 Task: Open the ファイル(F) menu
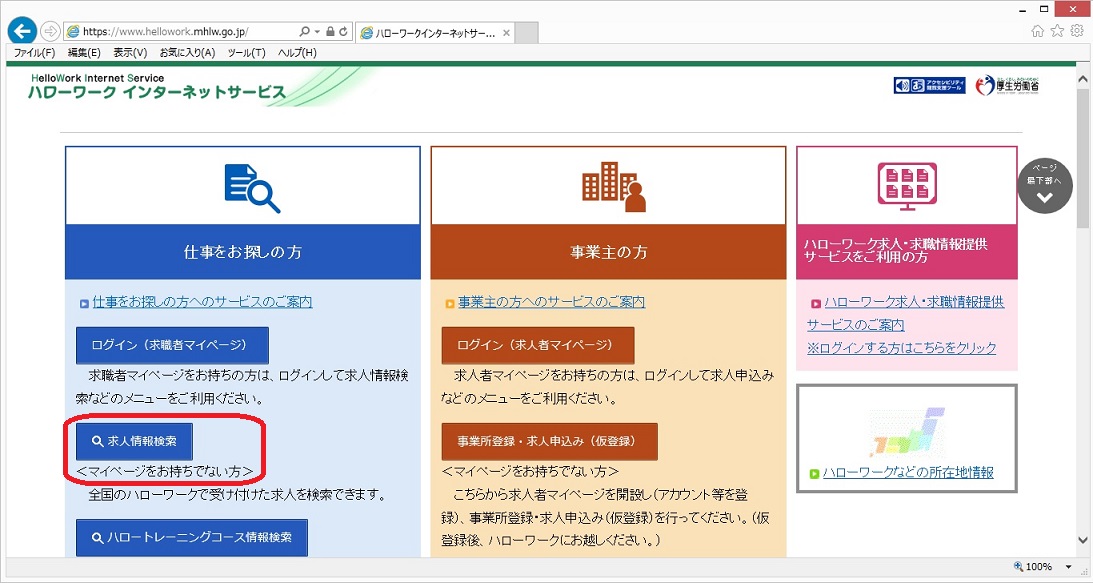[x=34, y=52]
